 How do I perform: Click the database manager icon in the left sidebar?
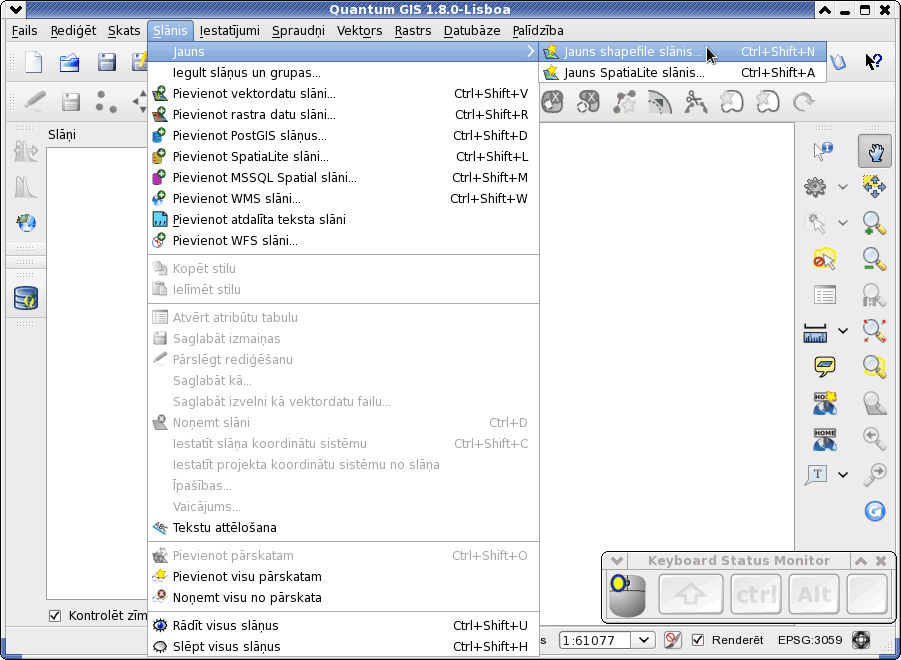[26, 298]
